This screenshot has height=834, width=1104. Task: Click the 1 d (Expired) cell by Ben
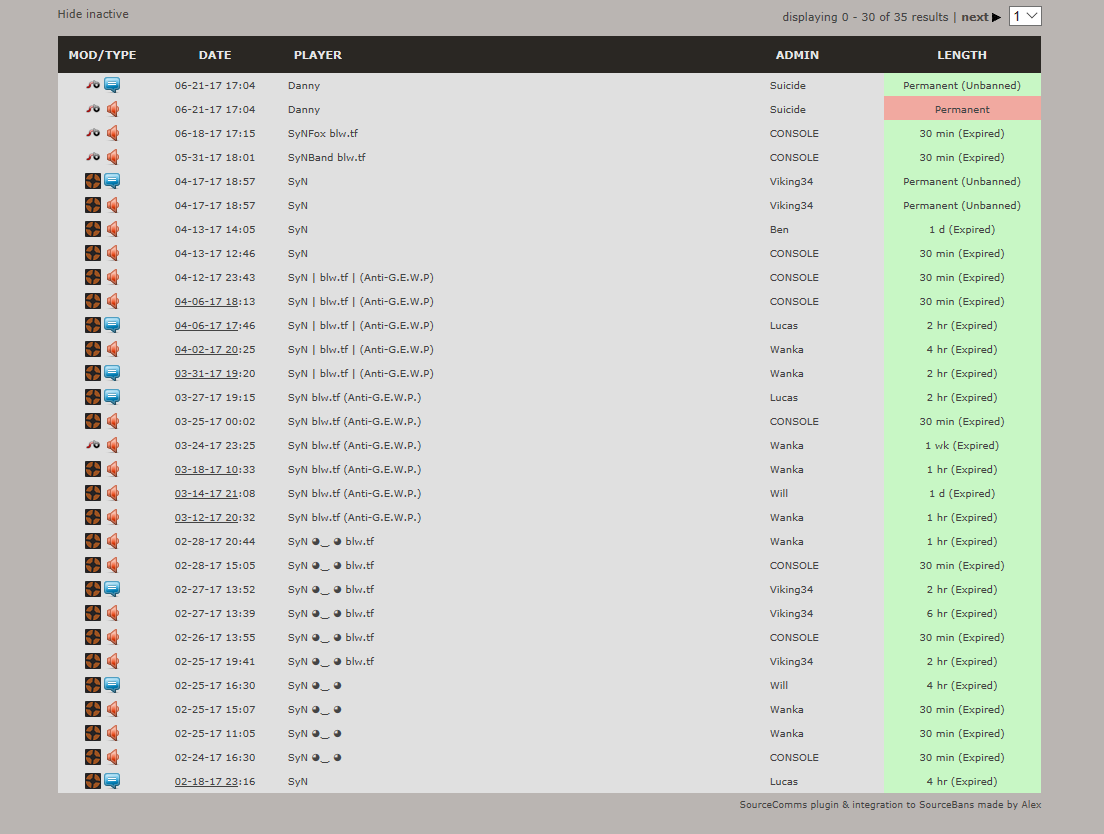click(962, 229)
